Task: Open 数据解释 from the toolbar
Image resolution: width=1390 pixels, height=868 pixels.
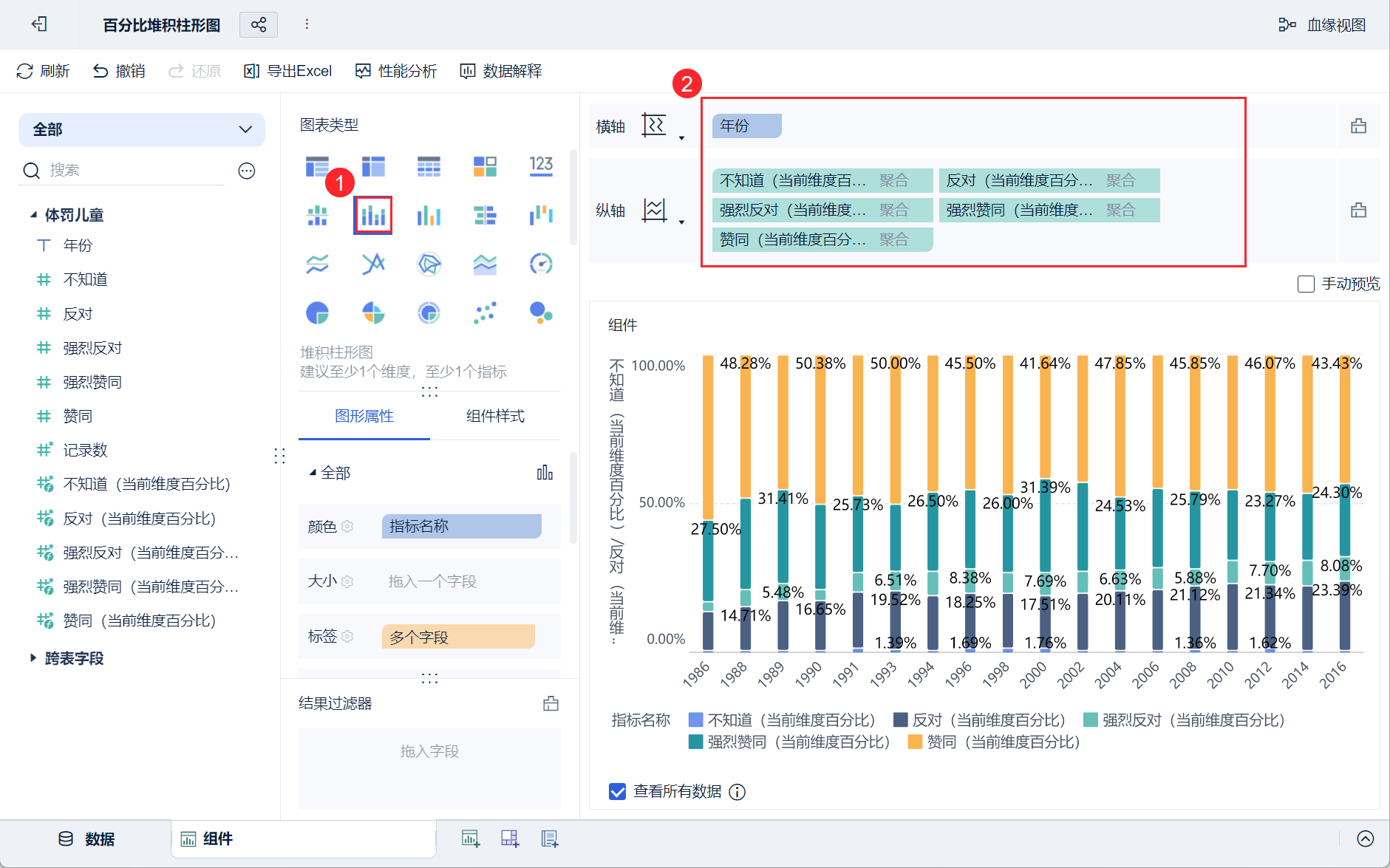Action: click(x=501, y=71)
